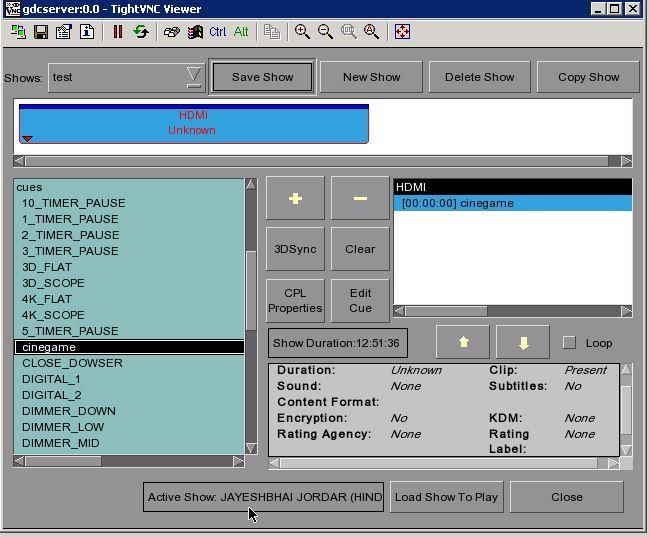
Task: Click the Auto Zoom magnifier icon
Action: pyautogui.click(x=371, y=32)
